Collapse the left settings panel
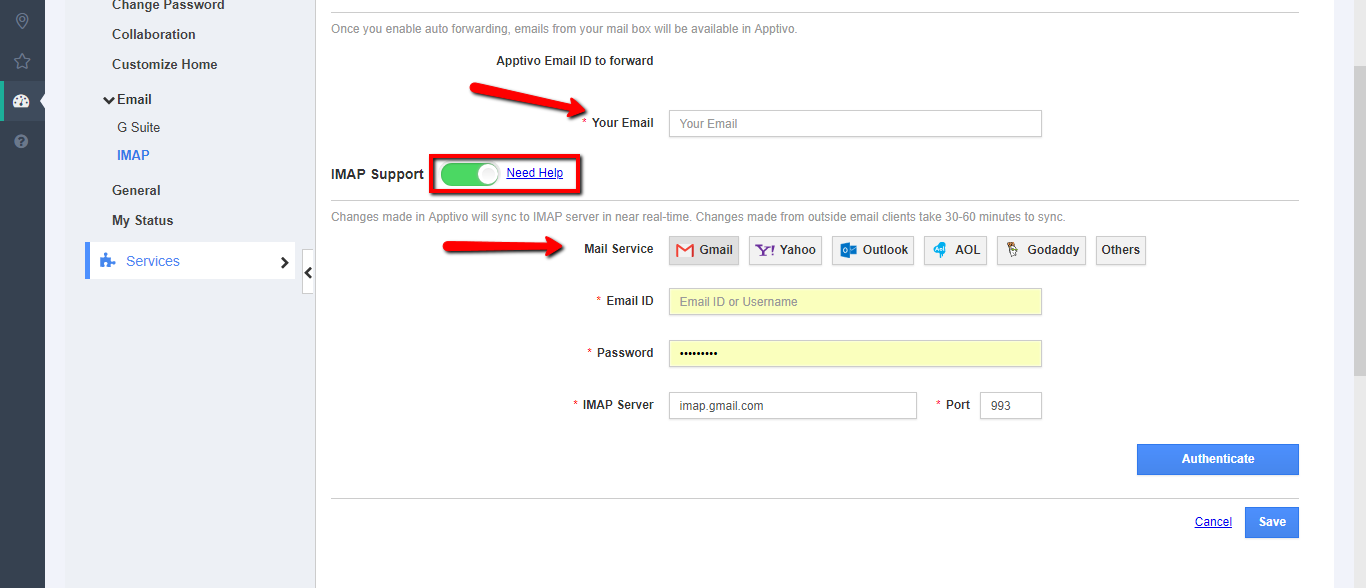The image size is (1366, 588). click(x=308, y=272)
